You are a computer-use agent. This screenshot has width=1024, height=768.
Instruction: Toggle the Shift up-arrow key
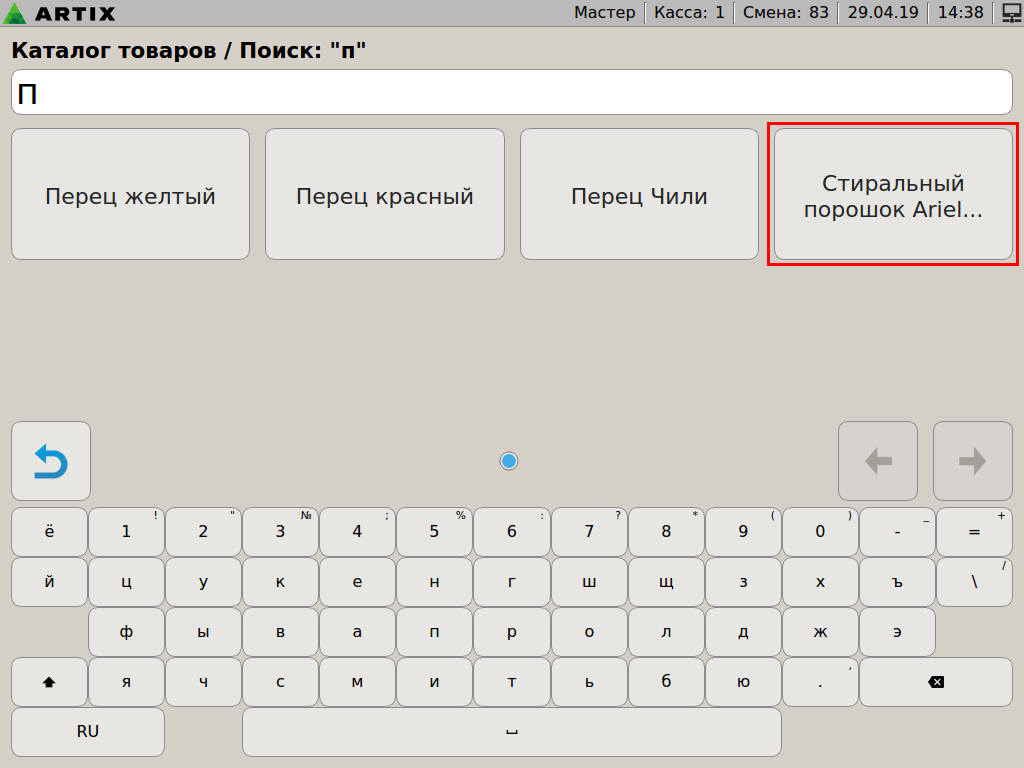coord(49,682)
